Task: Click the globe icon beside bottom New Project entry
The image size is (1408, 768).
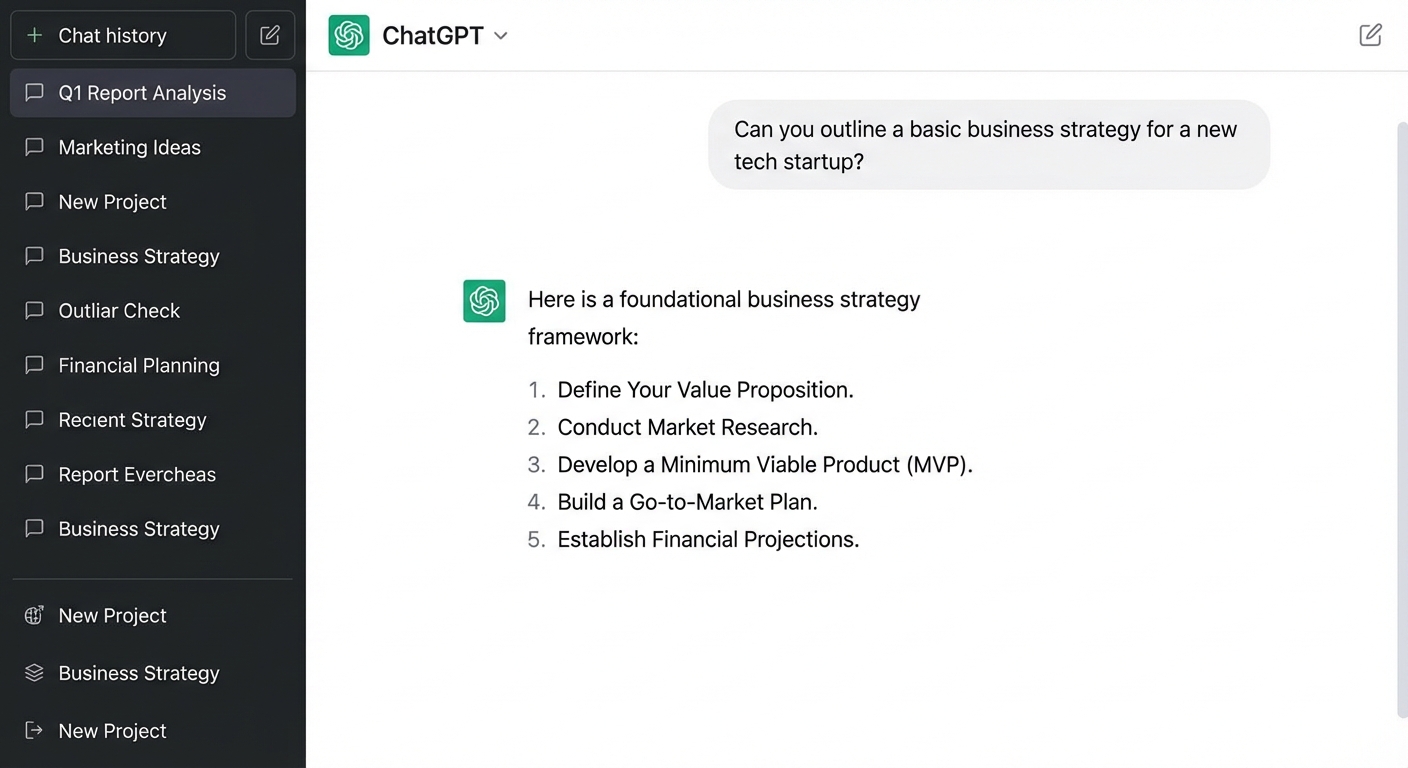Action: pos(33,615)
